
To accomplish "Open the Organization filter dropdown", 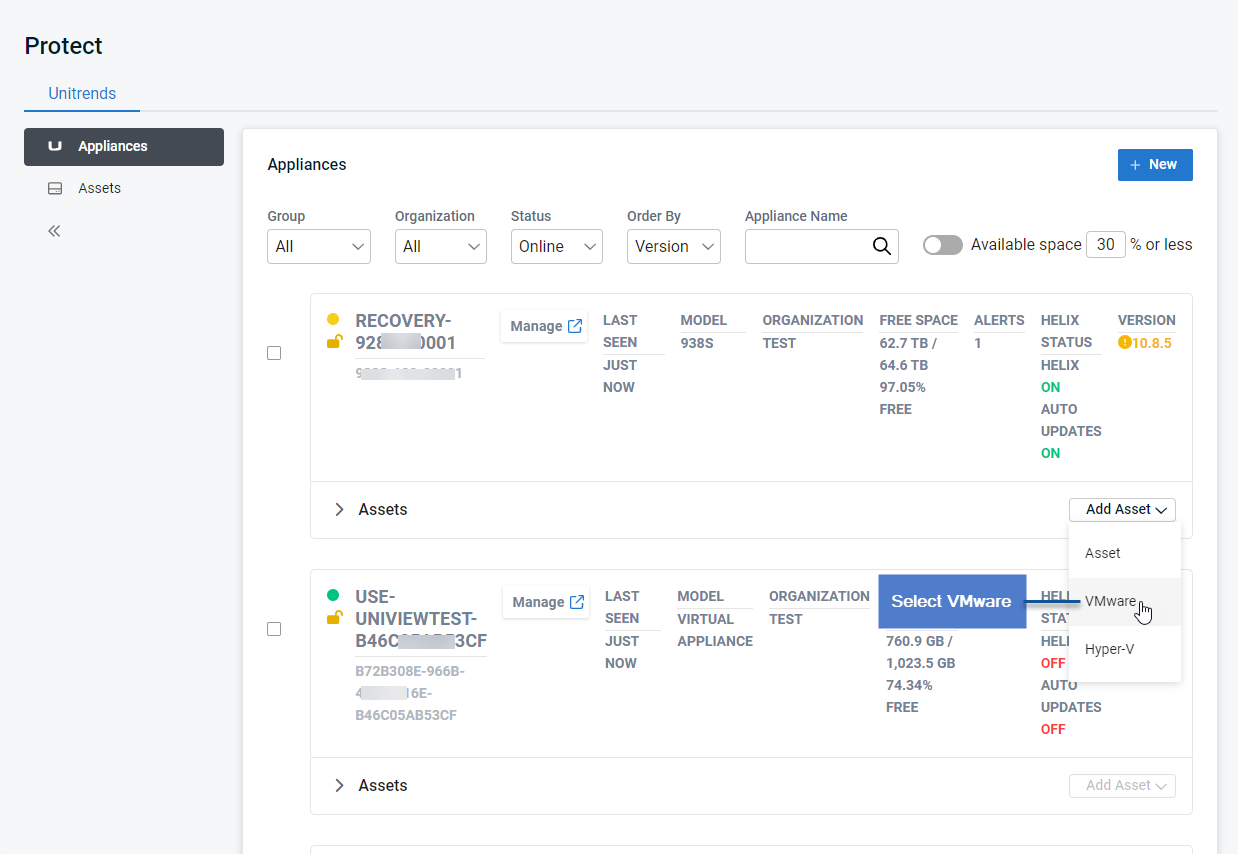I will click(x=441, y=246).
